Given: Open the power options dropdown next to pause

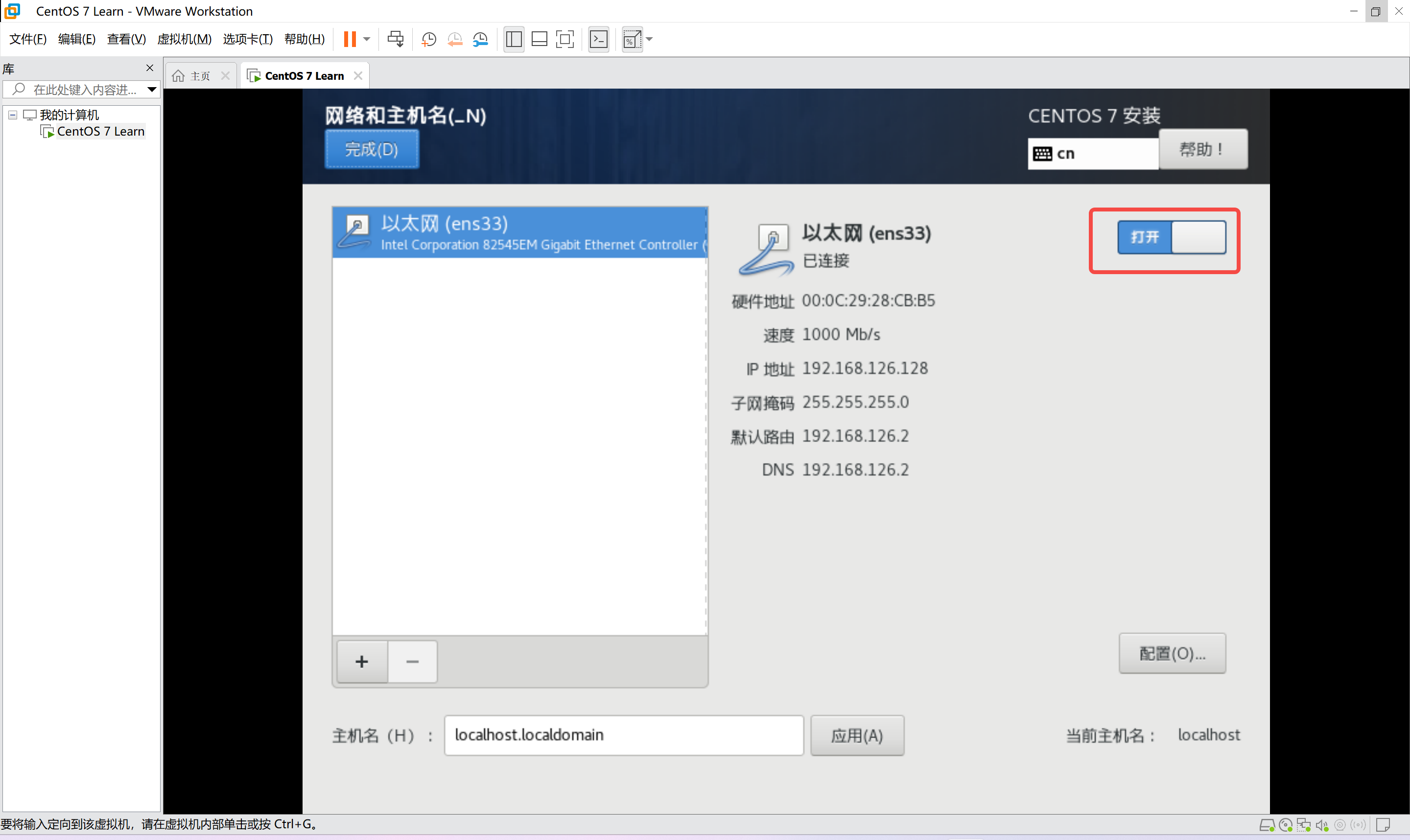Looking at the screenshot, I should point(367,39).
